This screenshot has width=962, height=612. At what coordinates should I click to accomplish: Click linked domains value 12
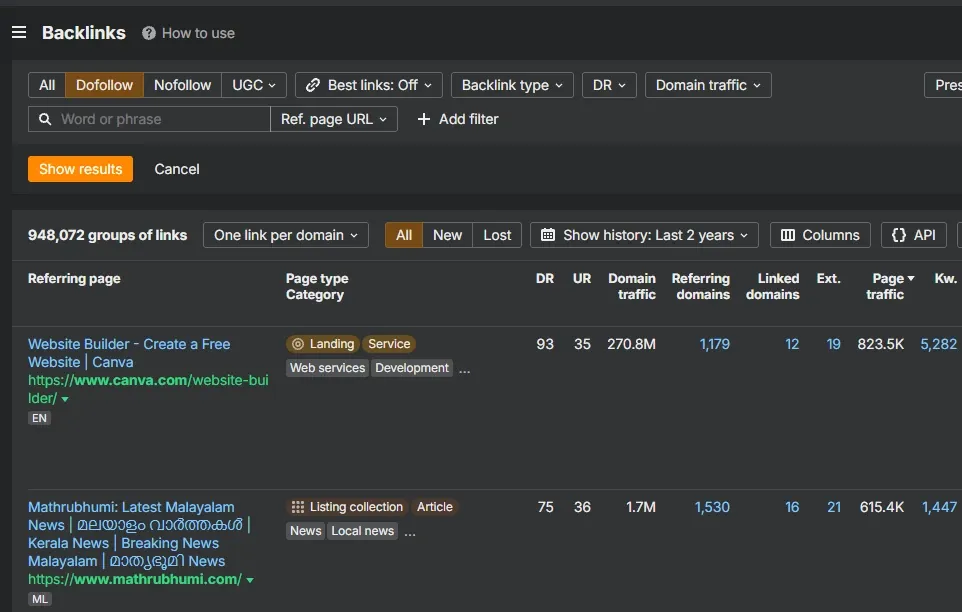(x=792, y=344)
